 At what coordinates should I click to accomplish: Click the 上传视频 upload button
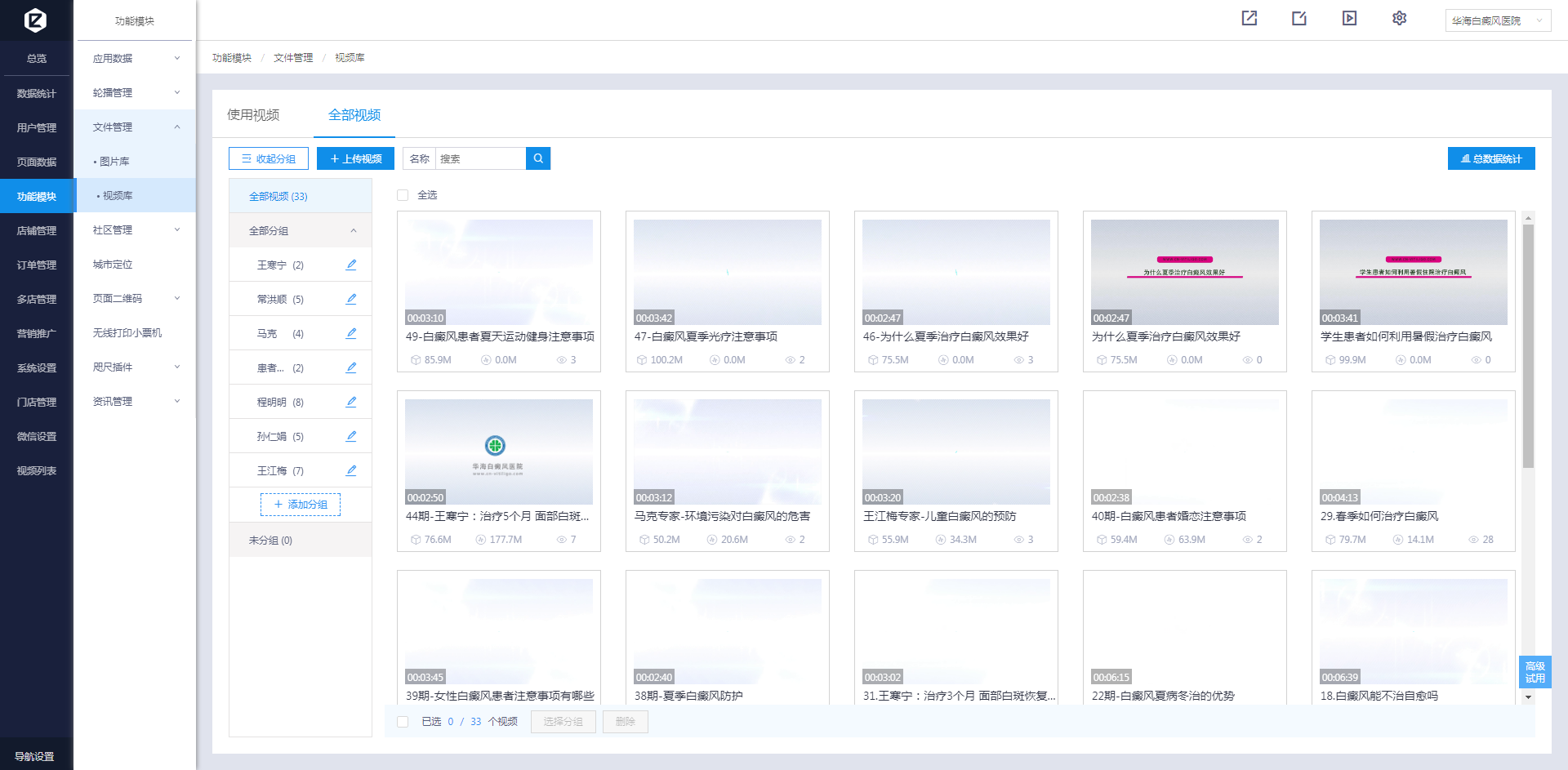355,158
